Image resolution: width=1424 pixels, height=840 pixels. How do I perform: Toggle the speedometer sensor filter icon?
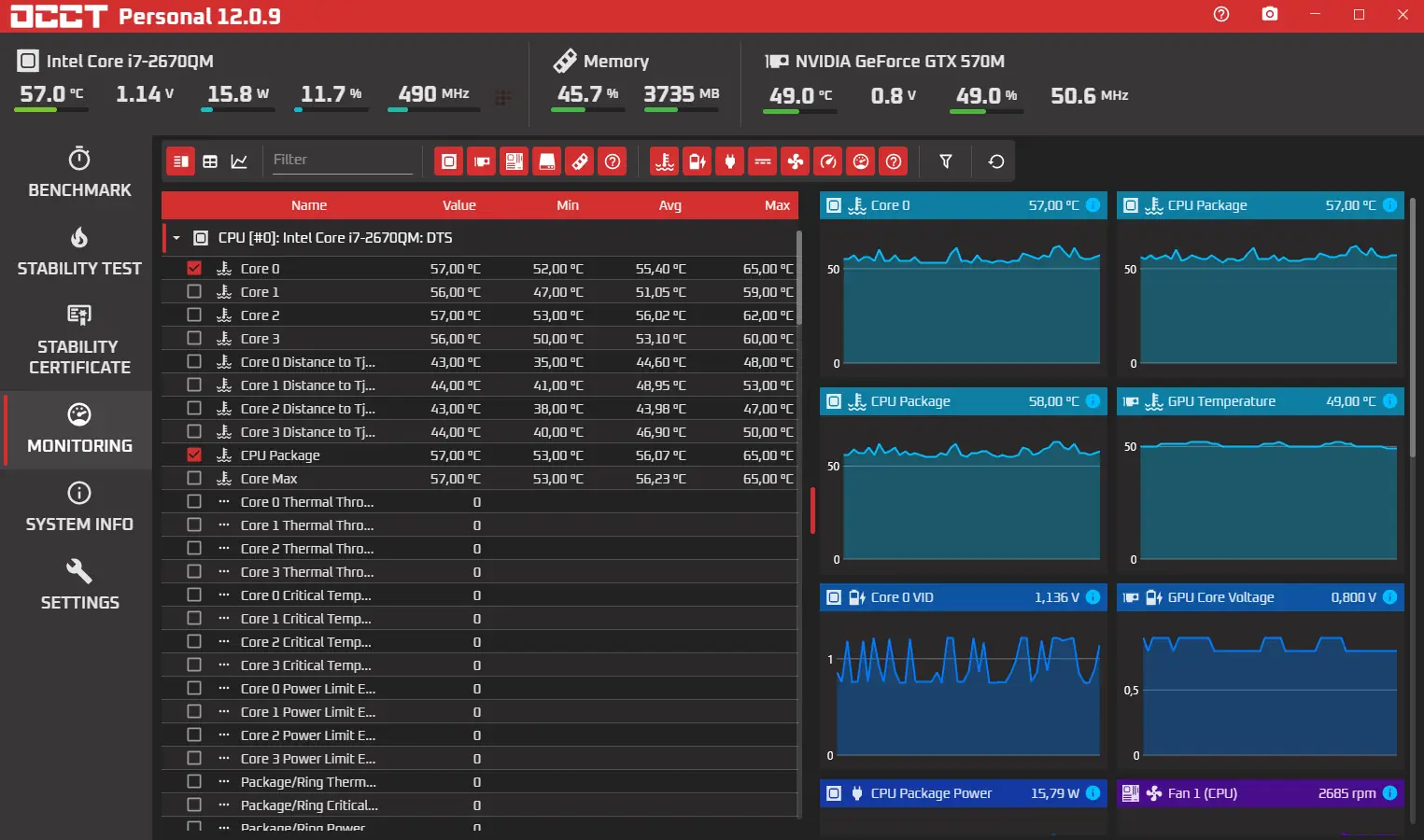[x=828, y=161]
